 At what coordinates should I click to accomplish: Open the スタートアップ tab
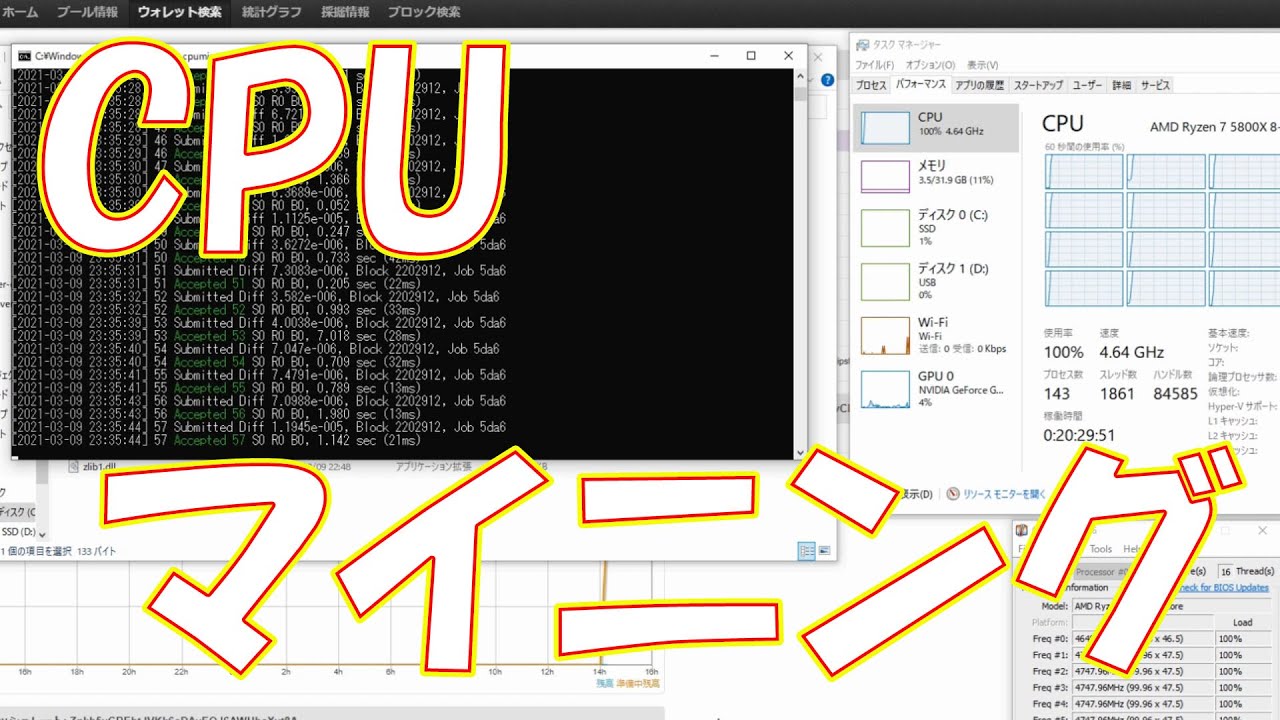click(1038, 86)
